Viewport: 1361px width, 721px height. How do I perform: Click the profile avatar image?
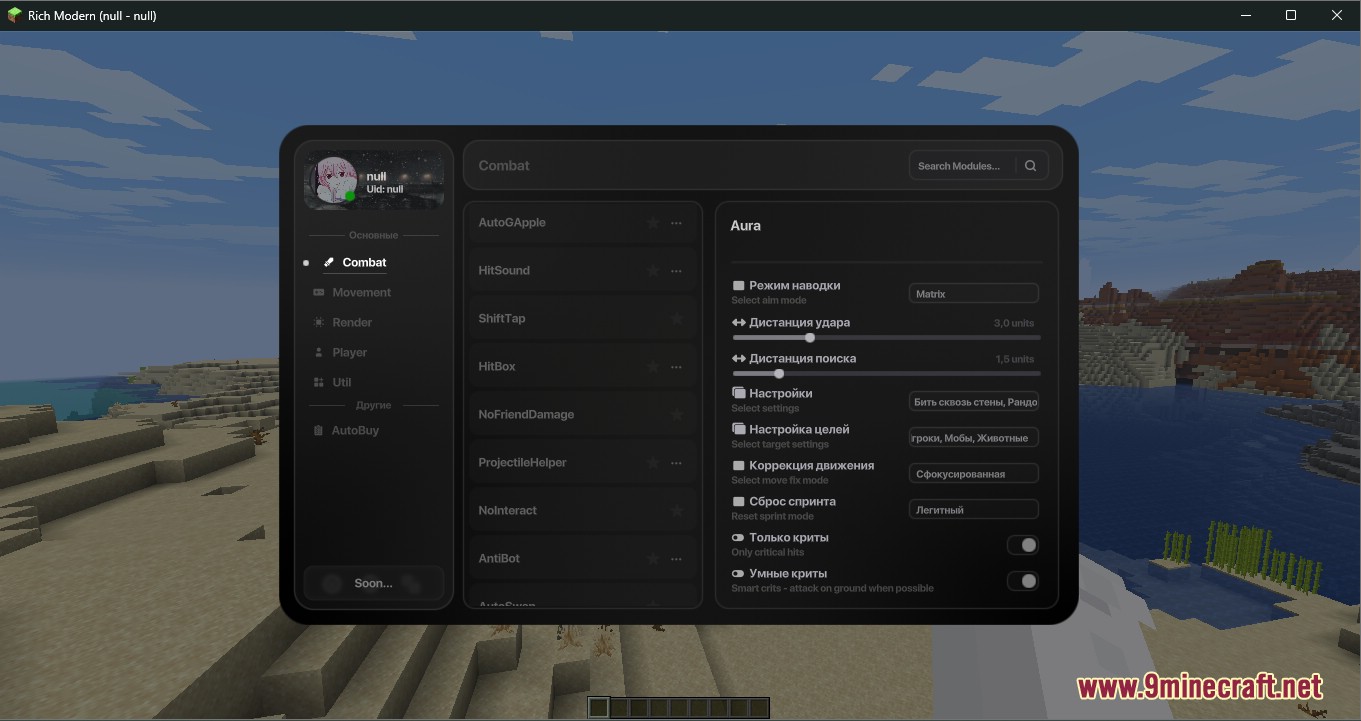(x=331, y=181)
